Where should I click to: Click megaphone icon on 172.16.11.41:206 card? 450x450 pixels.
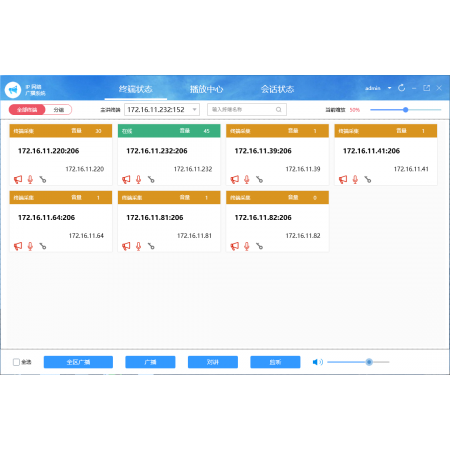tap(343, 180)
